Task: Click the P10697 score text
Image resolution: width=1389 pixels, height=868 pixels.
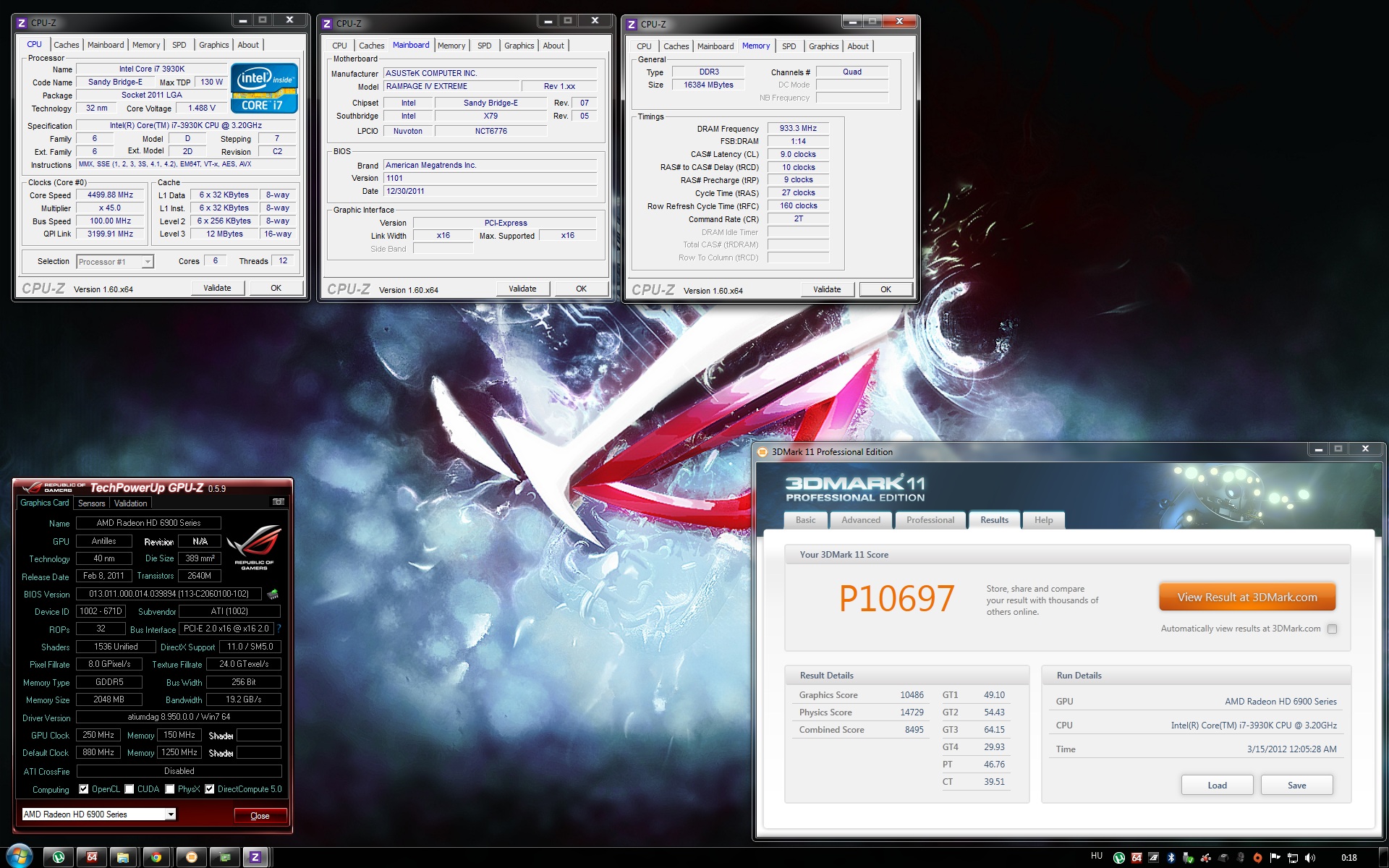Action: 896,599
